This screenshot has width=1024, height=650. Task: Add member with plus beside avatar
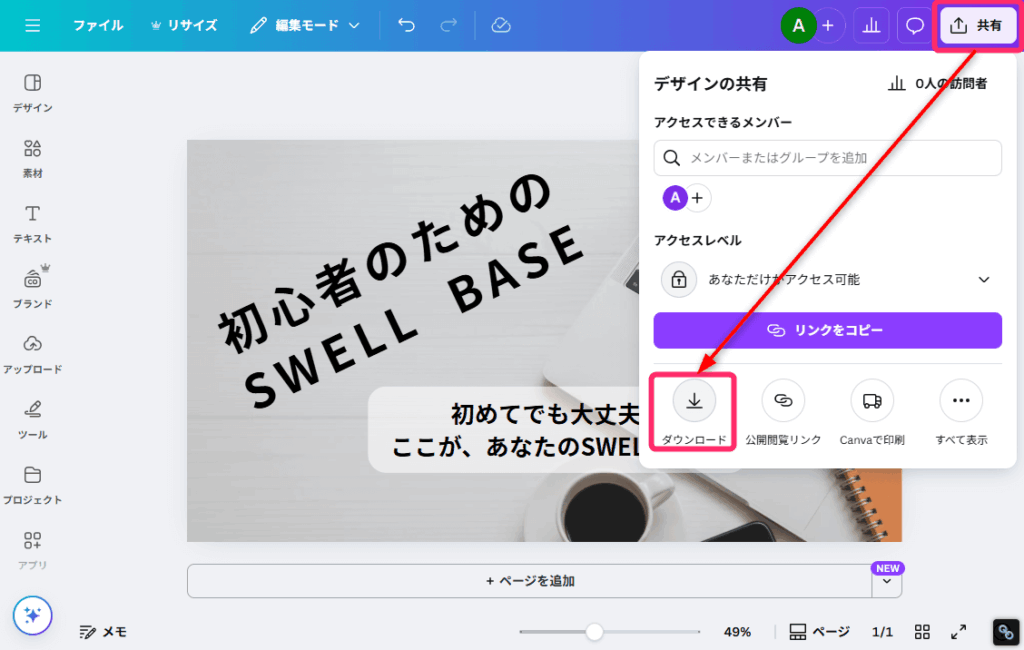697,197
